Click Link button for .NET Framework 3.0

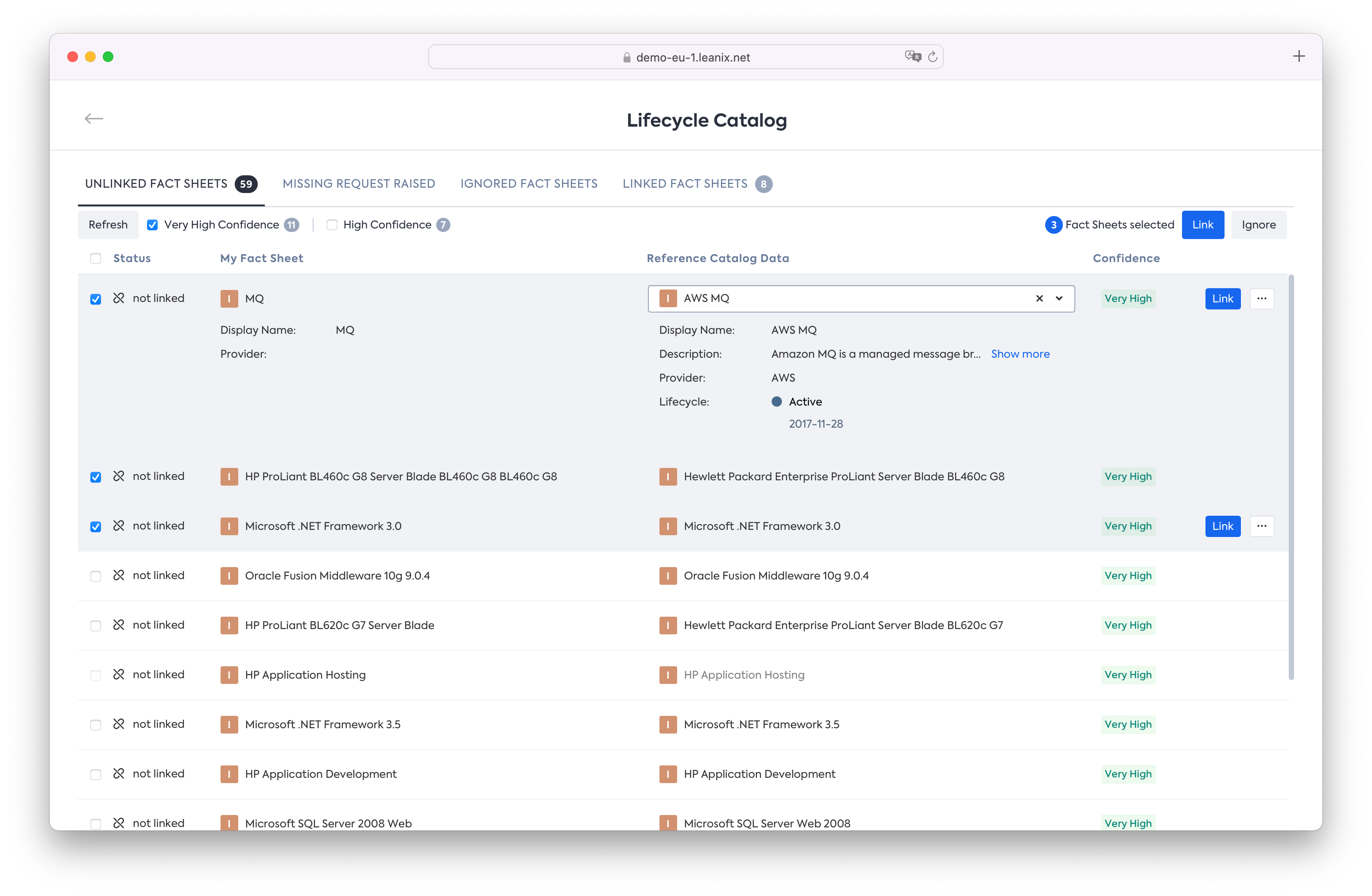tap(1223, 526)
